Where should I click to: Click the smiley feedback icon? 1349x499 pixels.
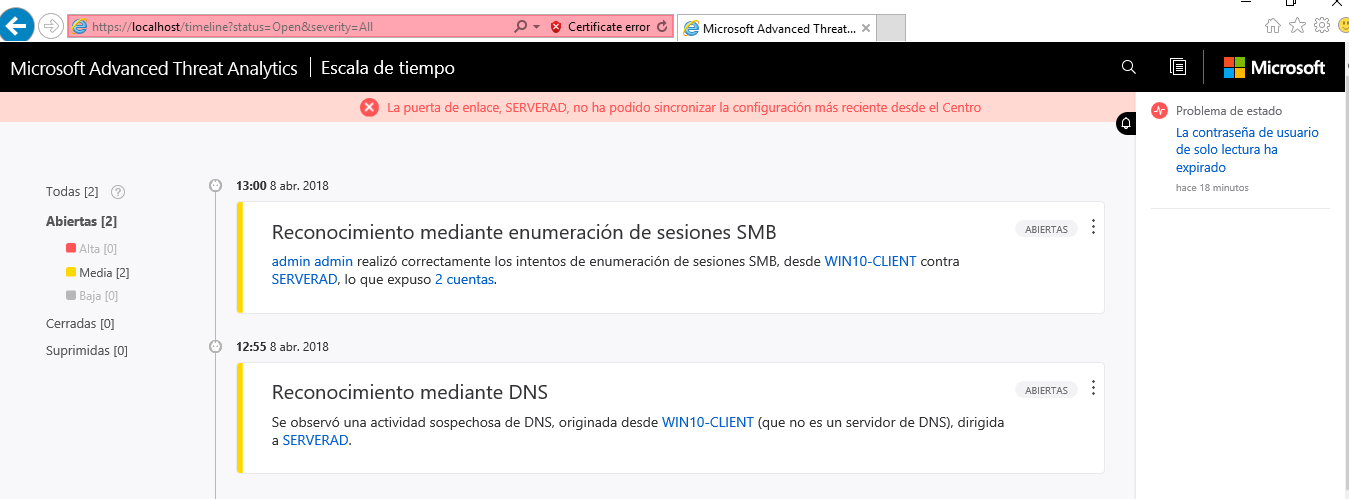pyautogui.click(x=1343, y=26)
